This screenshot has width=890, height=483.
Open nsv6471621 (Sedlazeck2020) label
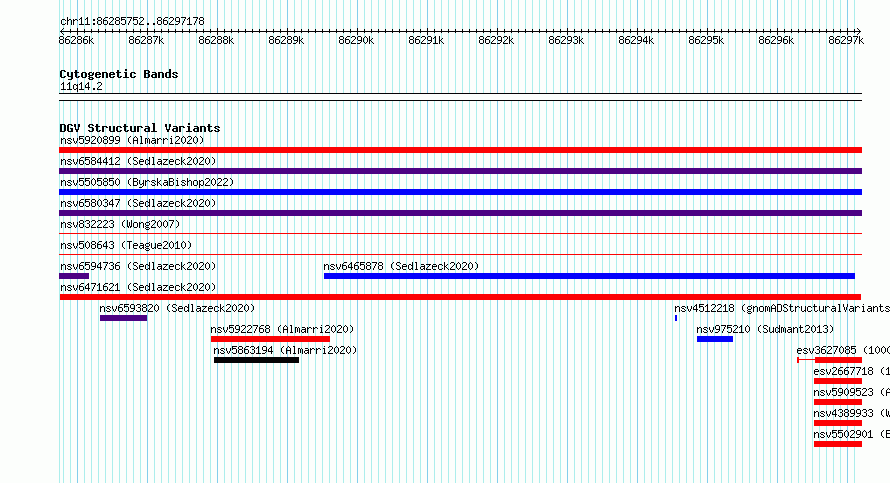(x=138, y=287)
